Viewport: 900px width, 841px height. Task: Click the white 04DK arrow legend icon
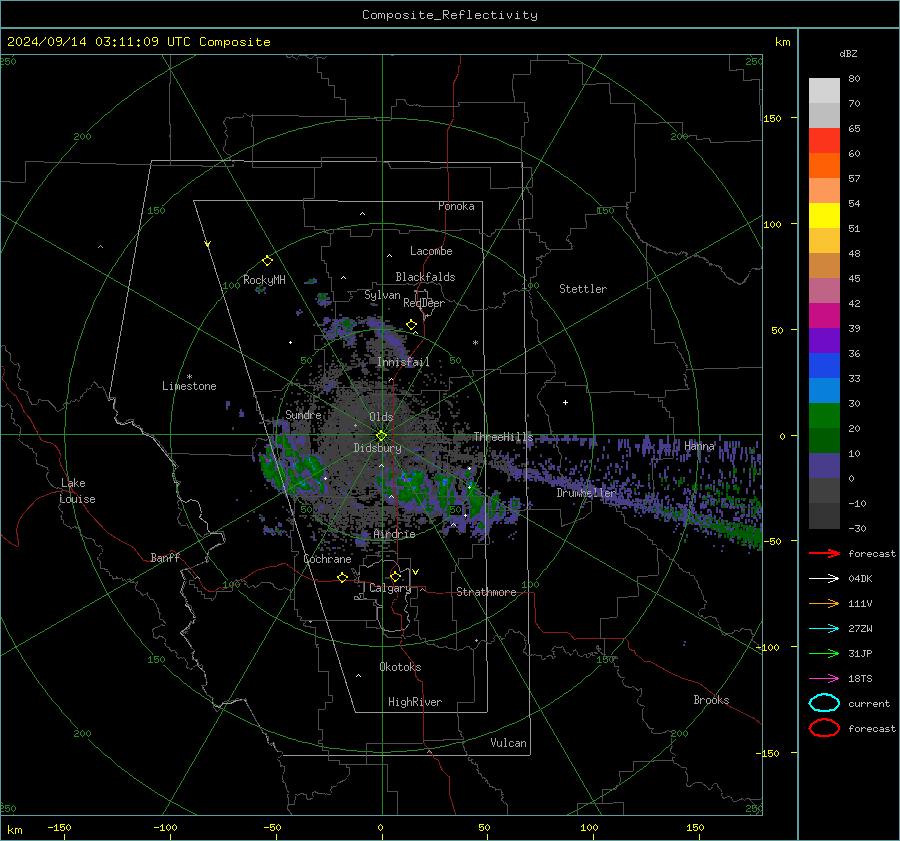(x=824, y=579)
